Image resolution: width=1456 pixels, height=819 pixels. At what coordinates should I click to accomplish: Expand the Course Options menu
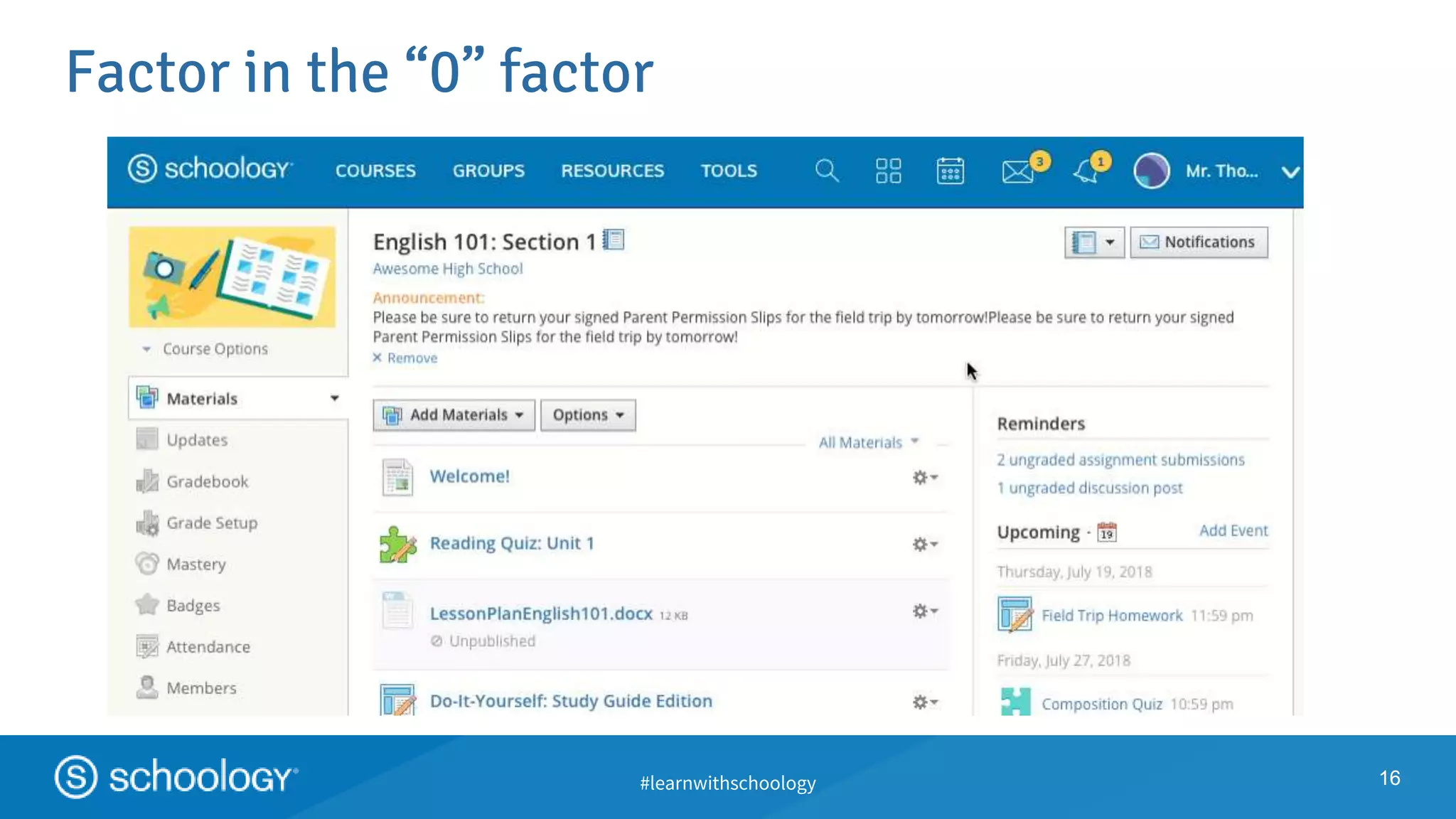coord(205,349)
